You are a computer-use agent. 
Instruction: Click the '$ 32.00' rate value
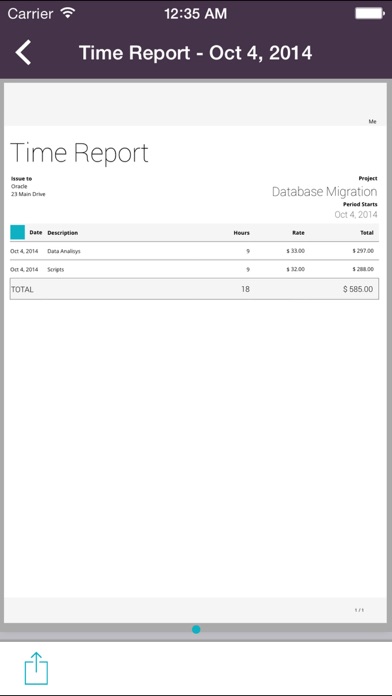coord(296,269)
